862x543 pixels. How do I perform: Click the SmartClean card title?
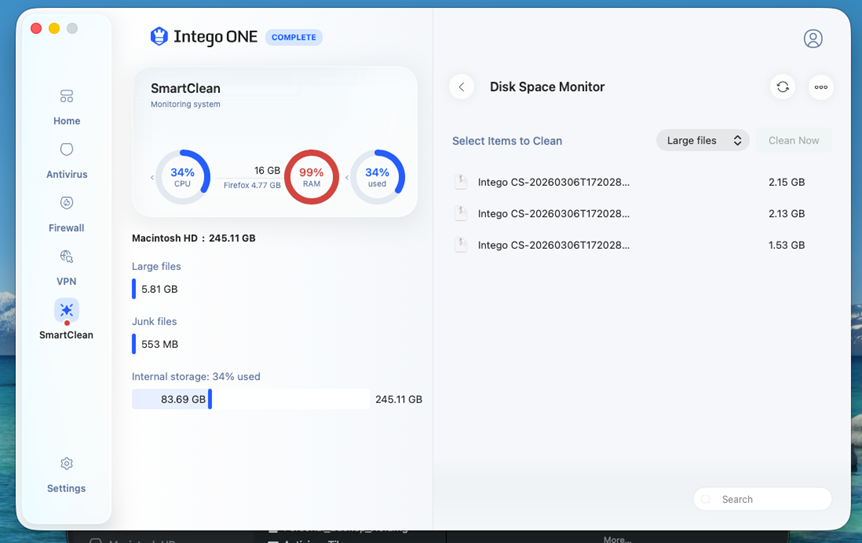tap(185, 88)
